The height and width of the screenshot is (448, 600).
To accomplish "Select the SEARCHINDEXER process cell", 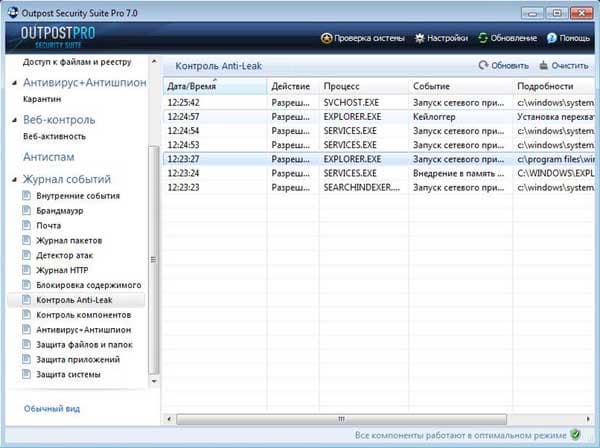I will (362, 187).
